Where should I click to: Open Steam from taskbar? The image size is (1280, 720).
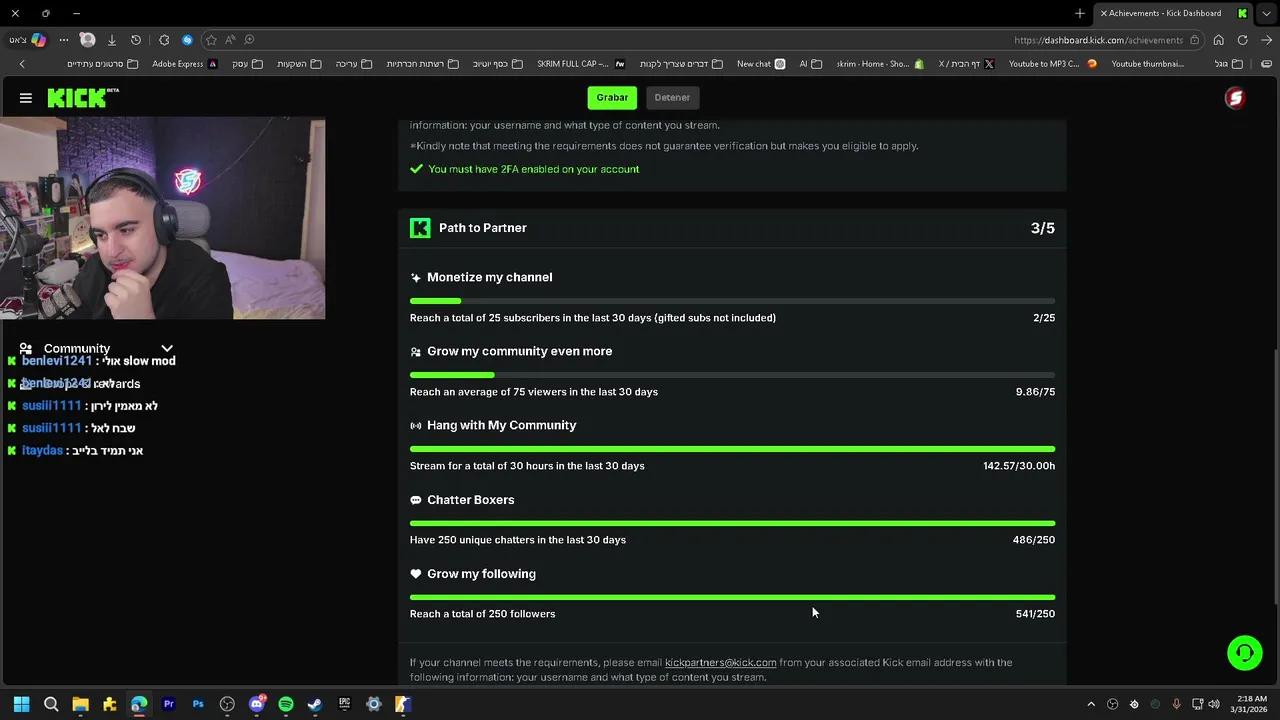click(315, 704)
